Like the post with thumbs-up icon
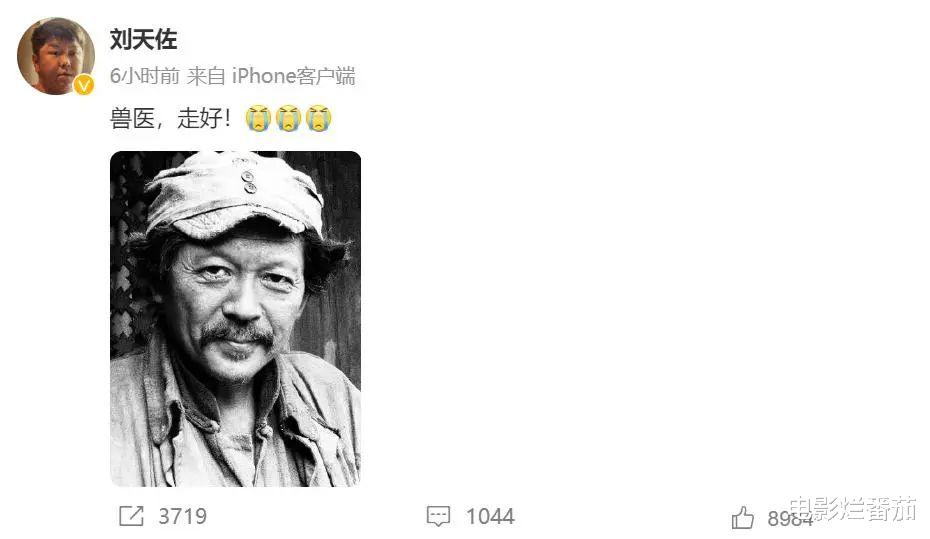930x539 pixels. [743, 518]
